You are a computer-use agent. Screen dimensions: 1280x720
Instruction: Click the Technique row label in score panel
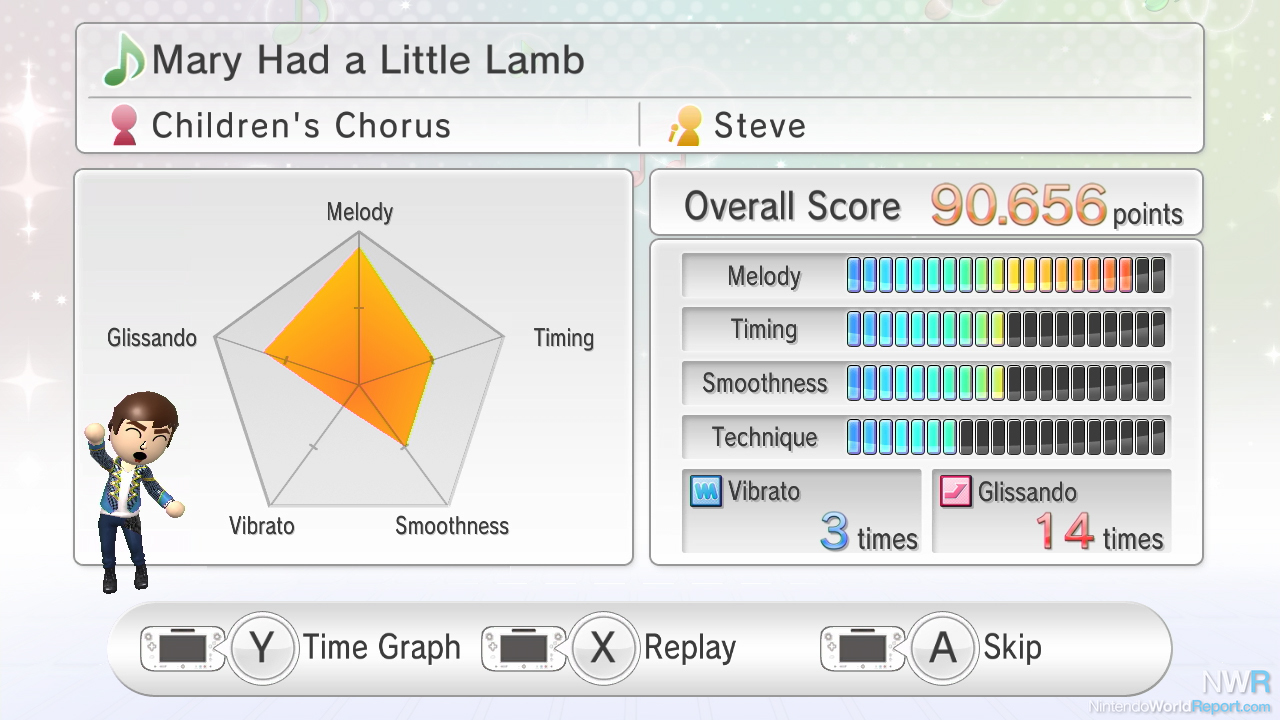click(x=764, y=437)
